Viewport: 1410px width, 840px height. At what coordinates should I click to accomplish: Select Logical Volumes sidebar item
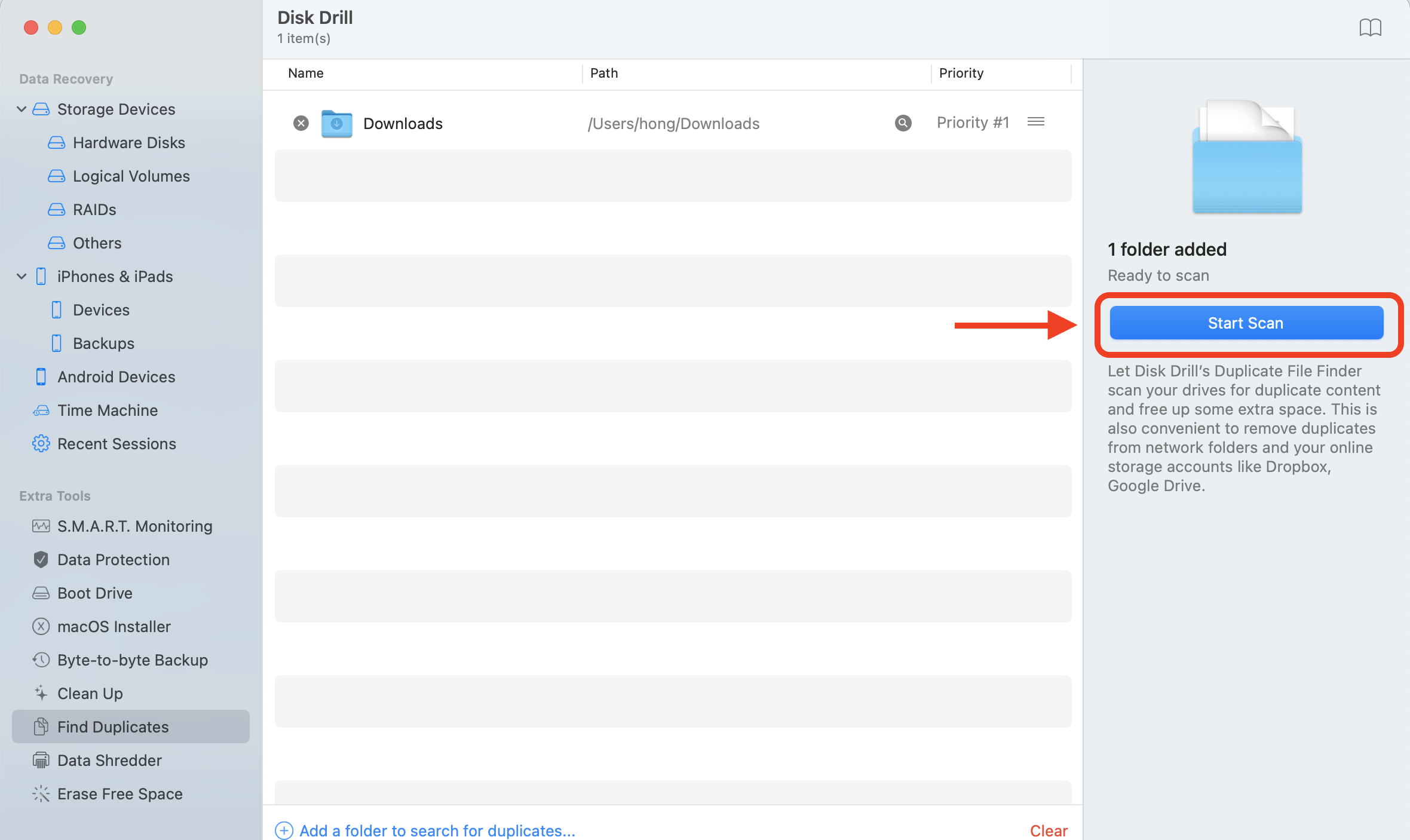coord(131,176)
